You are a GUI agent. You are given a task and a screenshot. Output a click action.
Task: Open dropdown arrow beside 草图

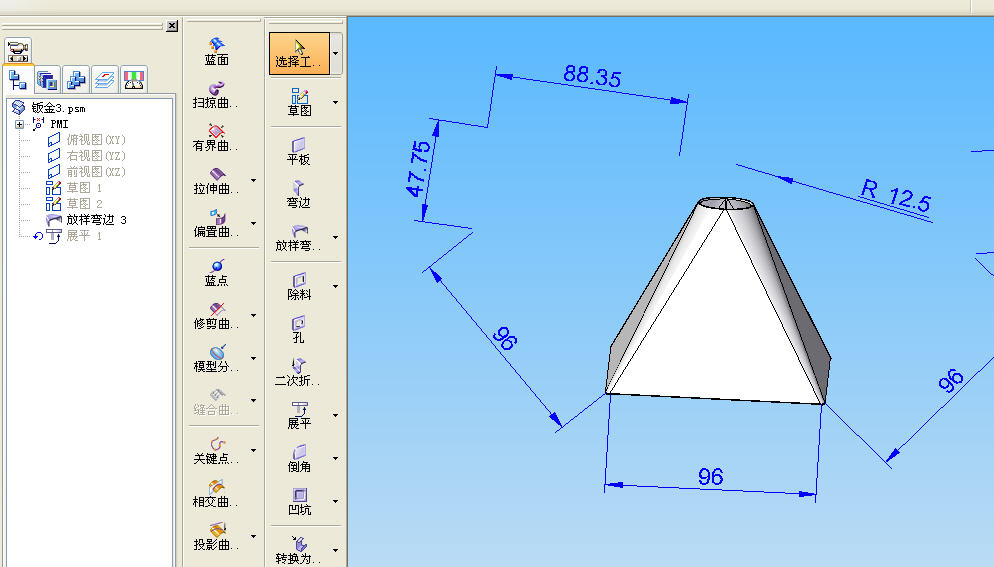click(335, 102)
